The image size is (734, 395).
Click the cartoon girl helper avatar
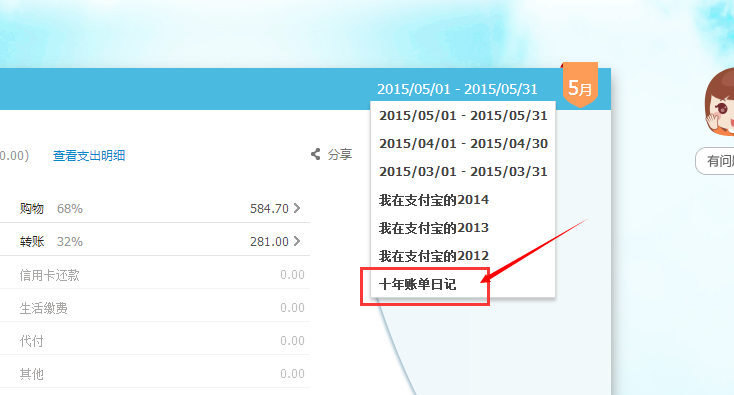(x=719, y=103)
